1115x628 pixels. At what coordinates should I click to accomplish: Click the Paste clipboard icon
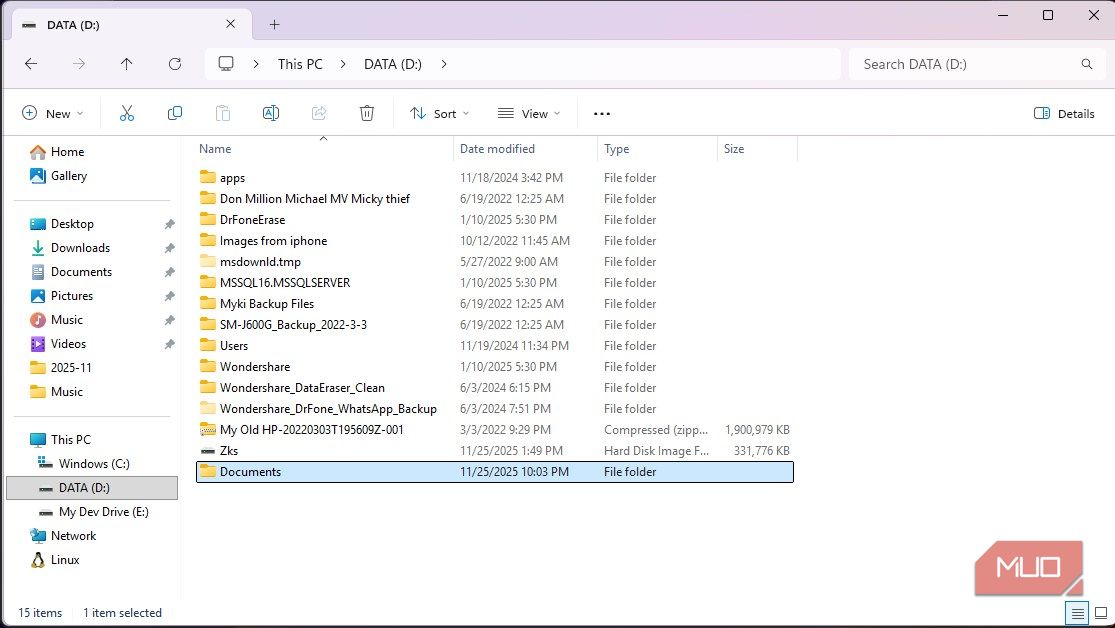[223, 113]
